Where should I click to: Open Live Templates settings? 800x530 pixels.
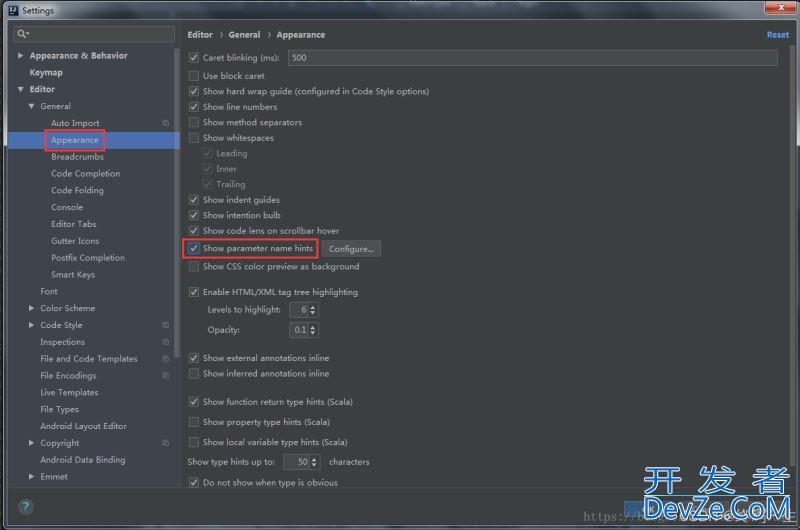tap(69, 392)
